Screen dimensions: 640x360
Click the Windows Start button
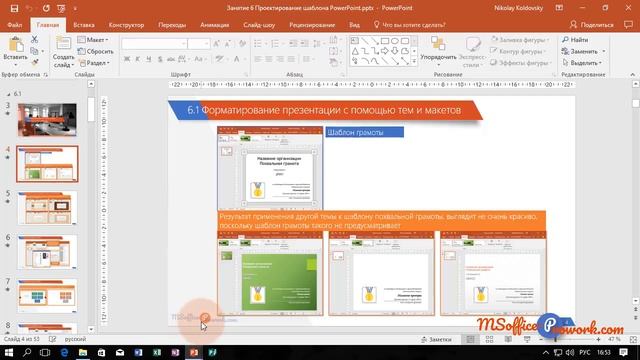coord(9,352)
